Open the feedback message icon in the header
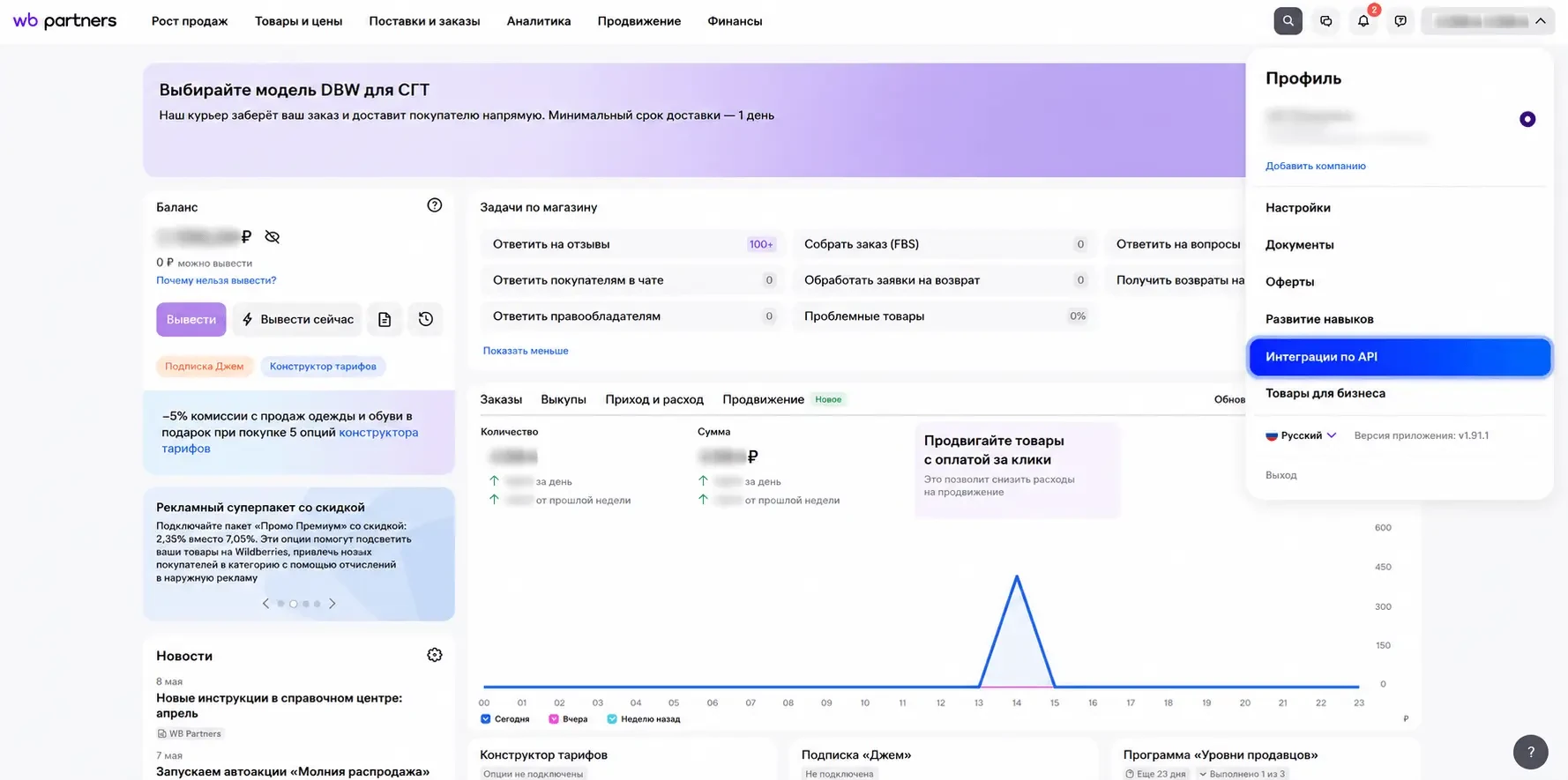The height and width of the screenshot is (780, 1568). click(x=1400, y=21)
